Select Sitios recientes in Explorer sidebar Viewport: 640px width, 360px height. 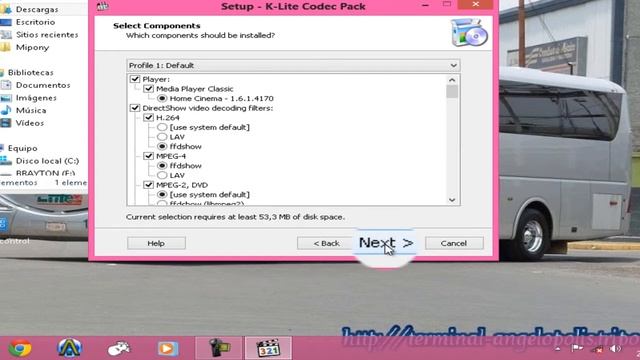point(47,35)
